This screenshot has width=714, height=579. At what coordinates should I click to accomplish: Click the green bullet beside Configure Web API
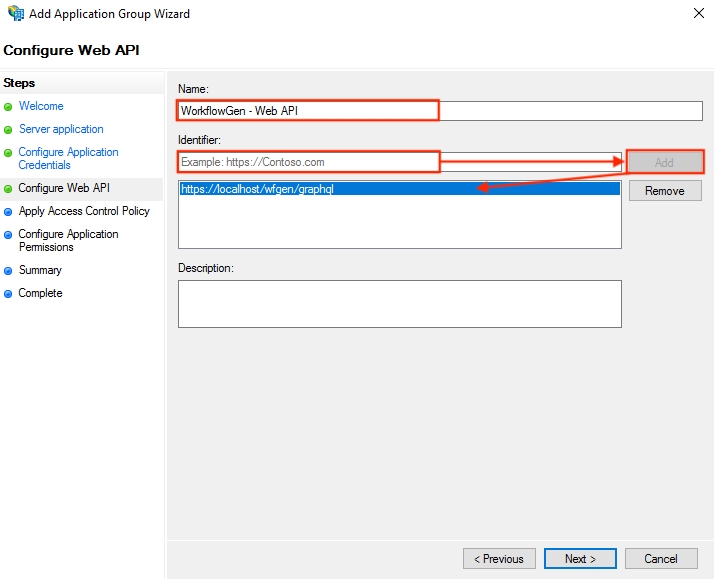point(9,188)
